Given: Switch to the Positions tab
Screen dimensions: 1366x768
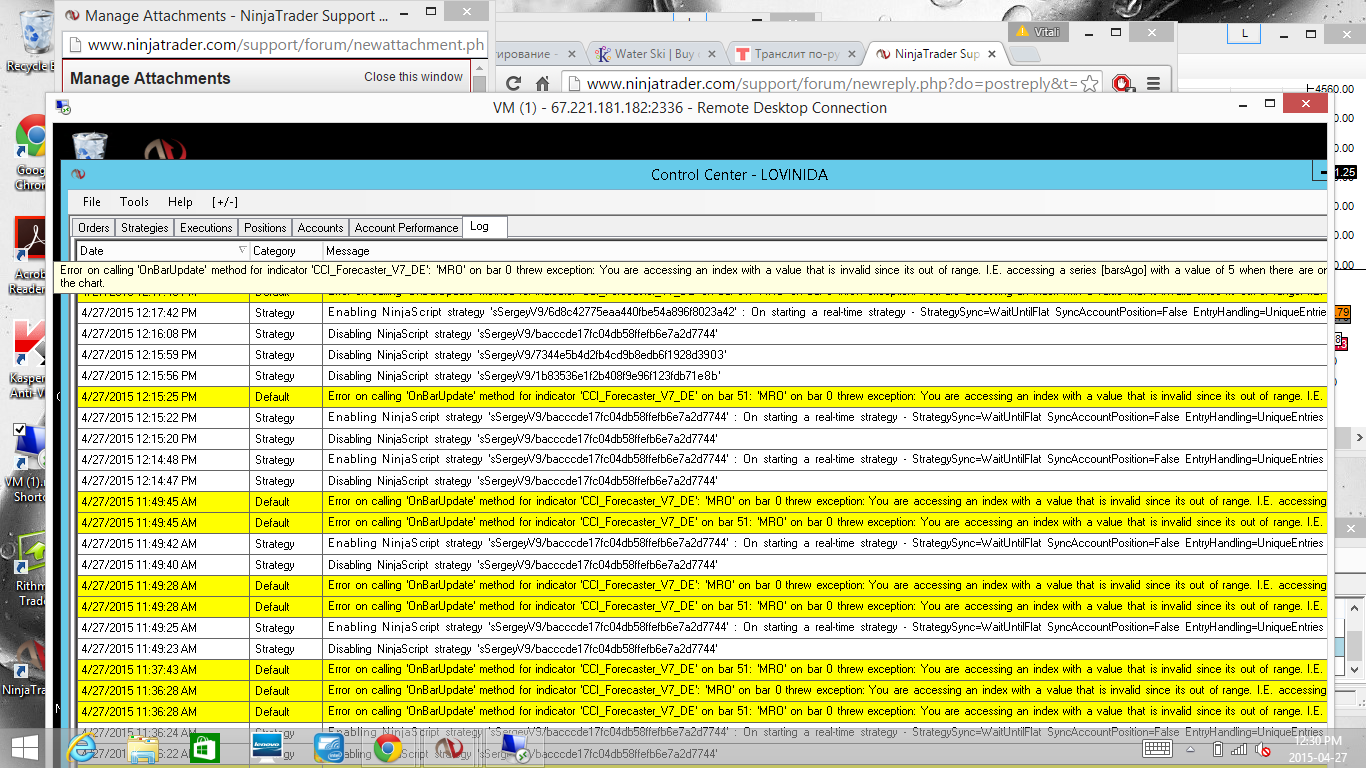Looking at the screenshot, I should (265, 228).
